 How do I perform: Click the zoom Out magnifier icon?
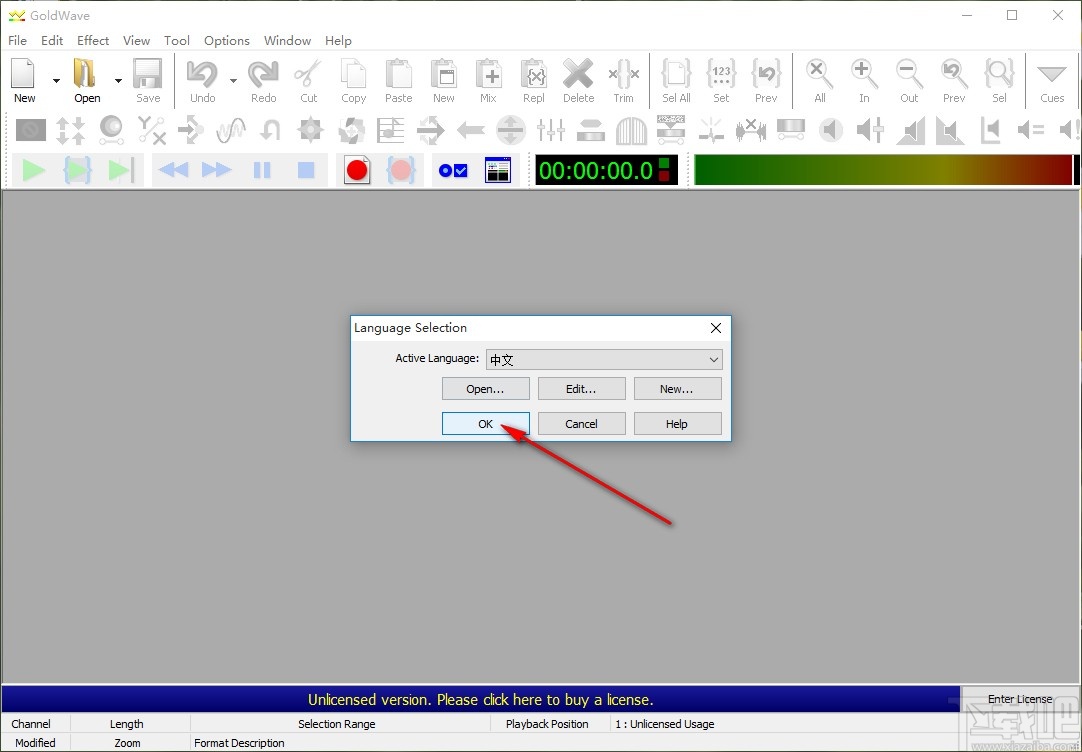(909, 73)
